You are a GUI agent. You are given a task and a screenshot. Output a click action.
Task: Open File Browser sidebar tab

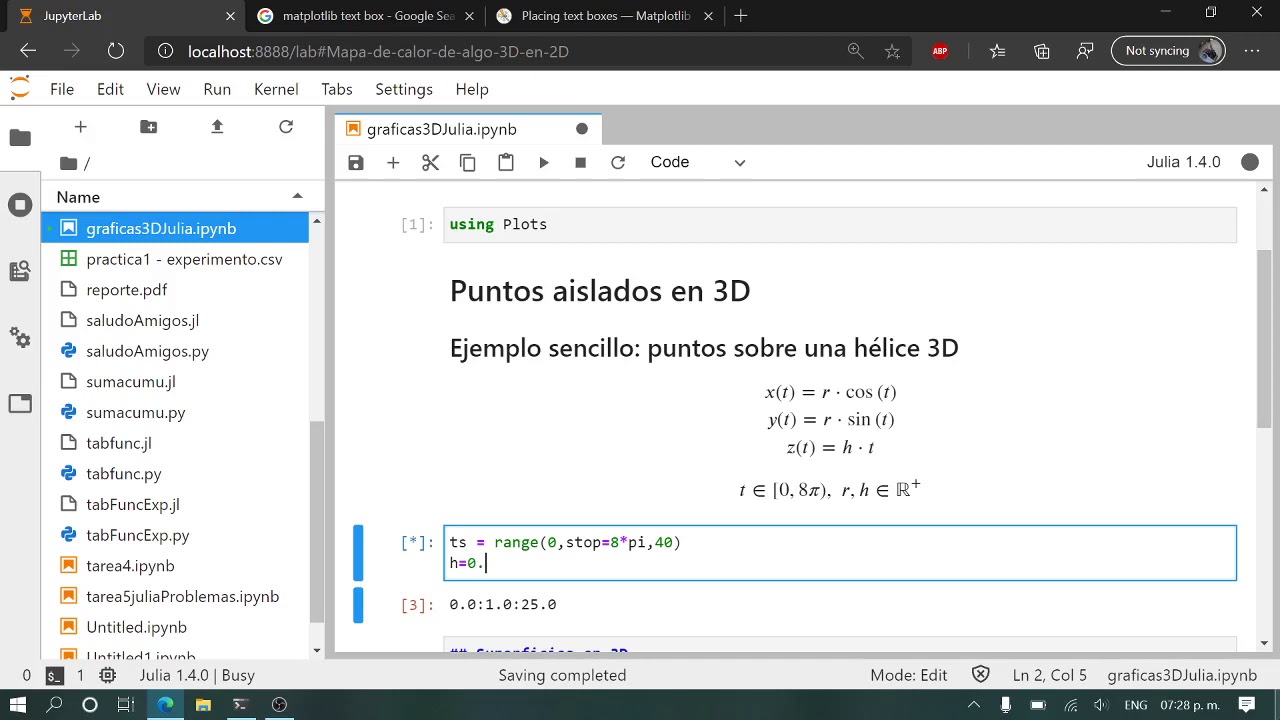pyautogui.click(x=20, y=138)
